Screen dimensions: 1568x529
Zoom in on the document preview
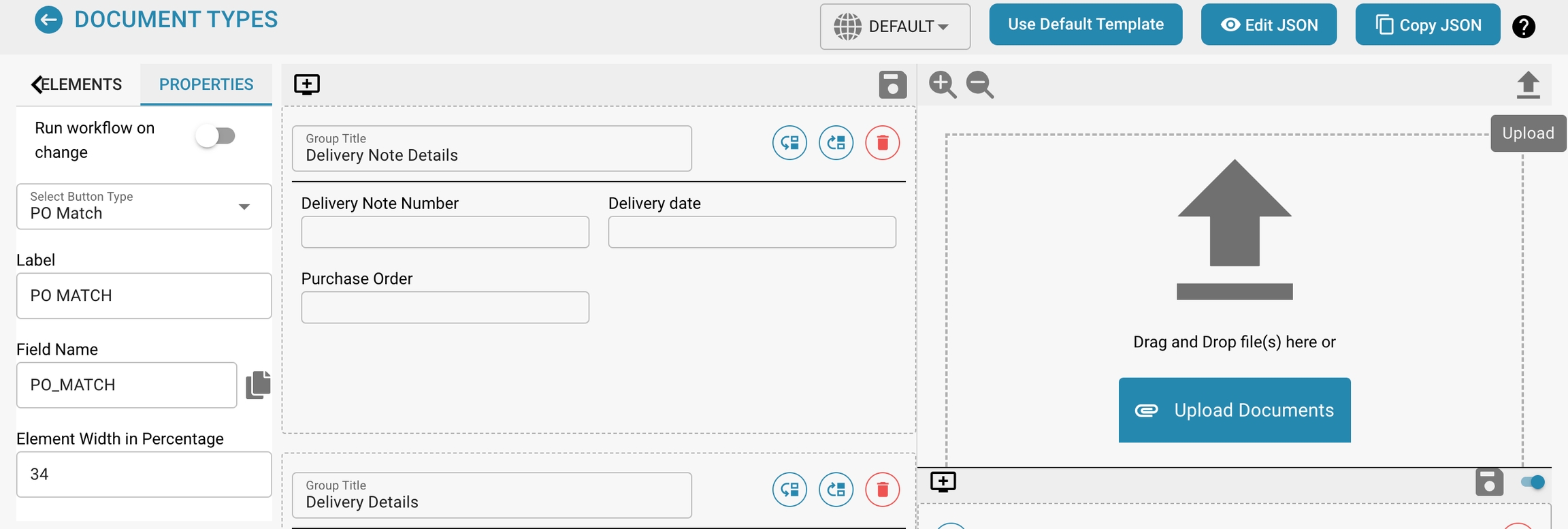(943, 85)
